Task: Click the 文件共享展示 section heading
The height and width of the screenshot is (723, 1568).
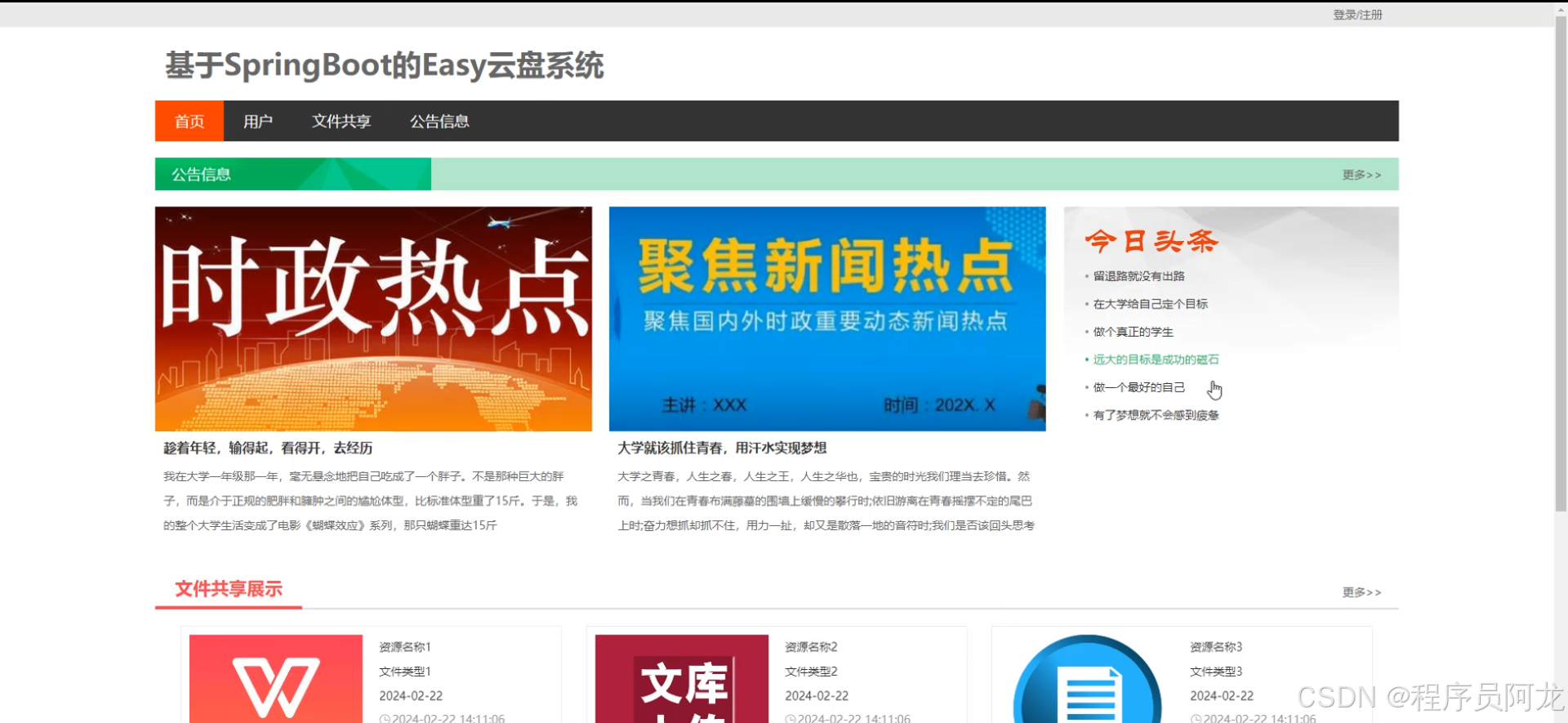Action: pos(229,589)
